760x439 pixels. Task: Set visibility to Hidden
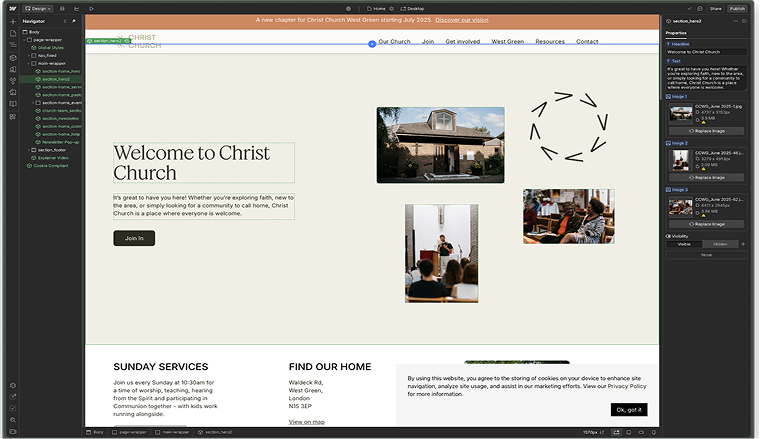click(x=720, y=244)
